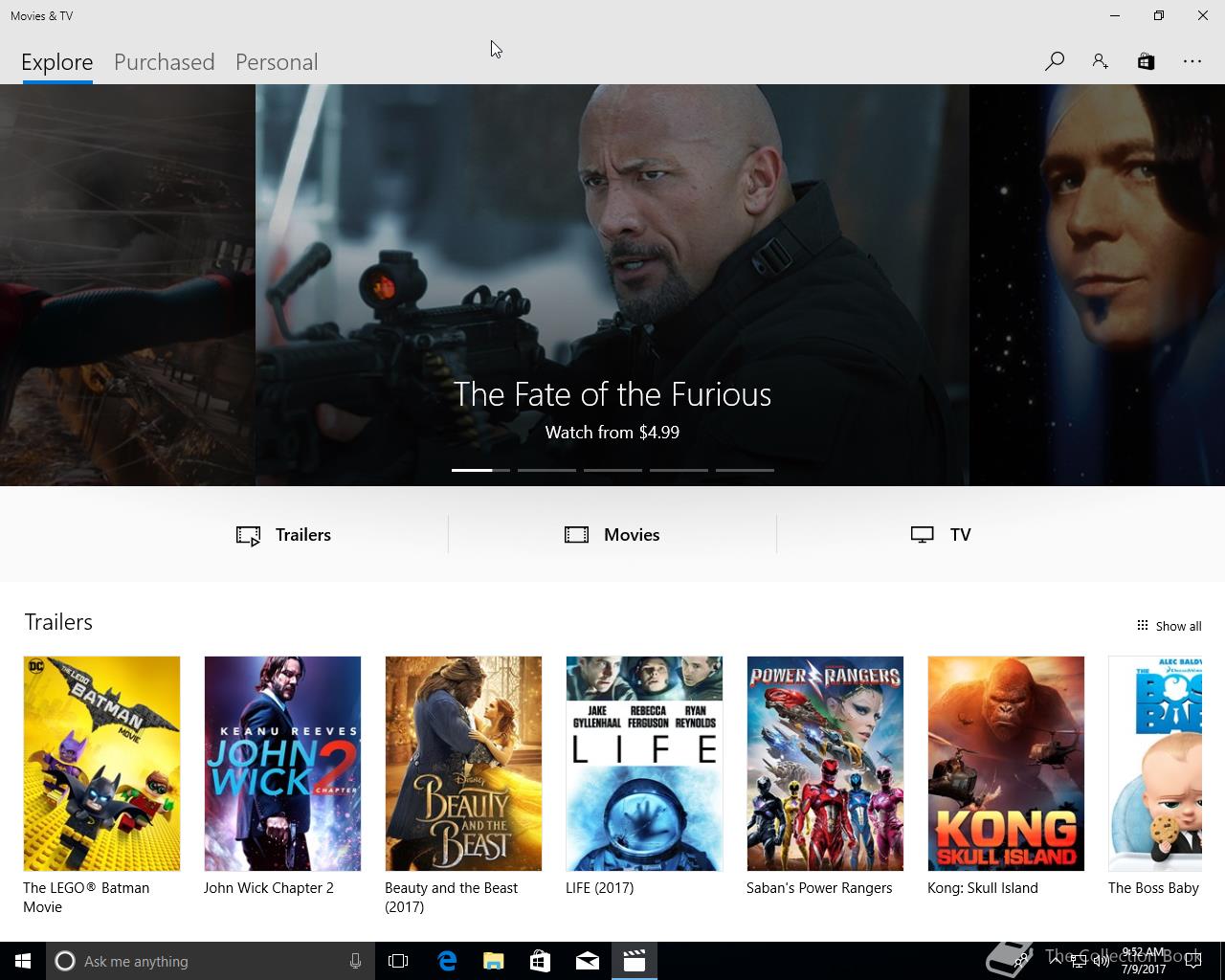This screenshot has height=980, width=1225.
Task: Click Kong: Skull Island title text
Action: (983, 888)
